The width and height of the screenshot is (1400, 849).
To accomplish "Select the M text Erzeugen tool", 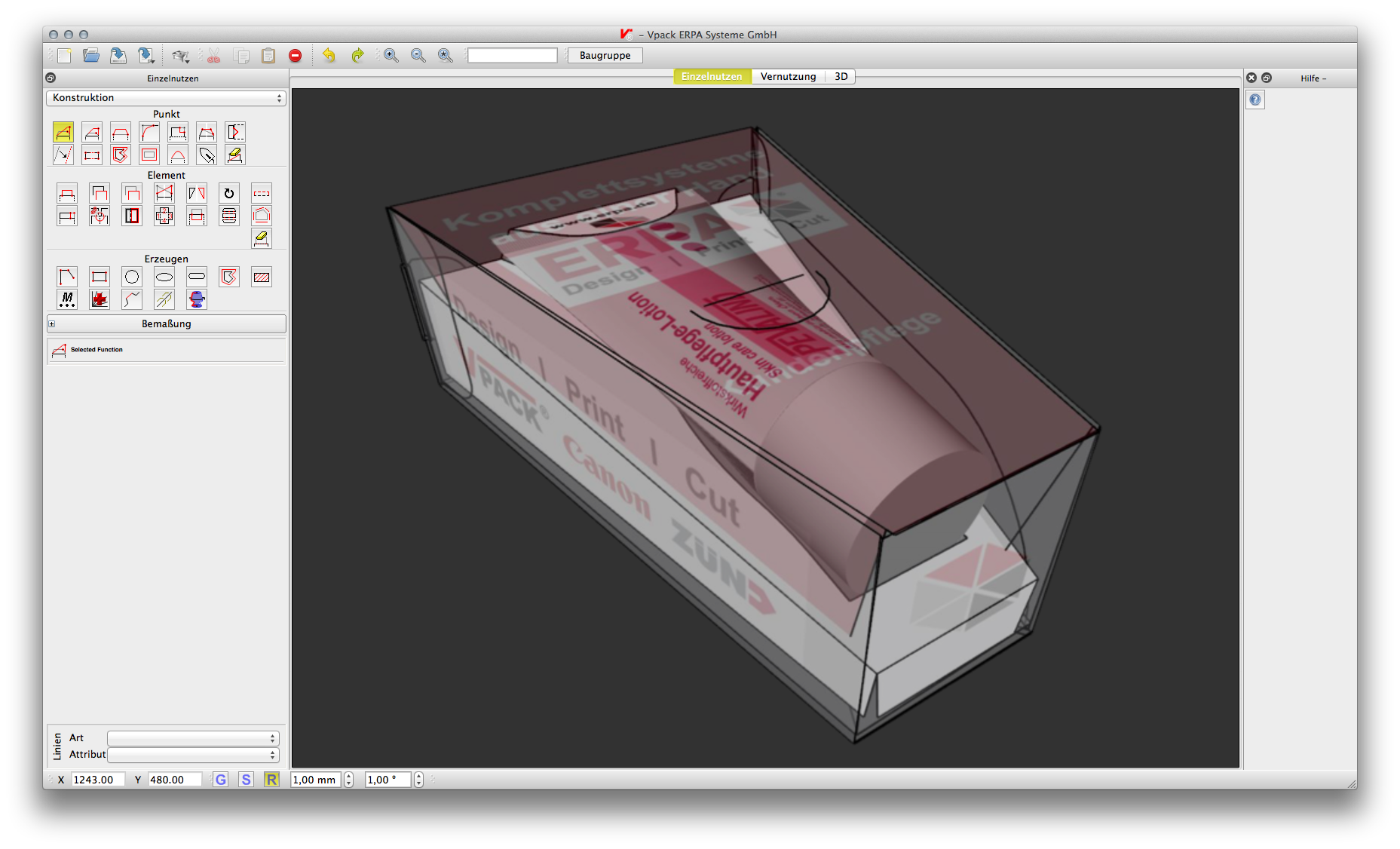I will (x=67, y=299).
